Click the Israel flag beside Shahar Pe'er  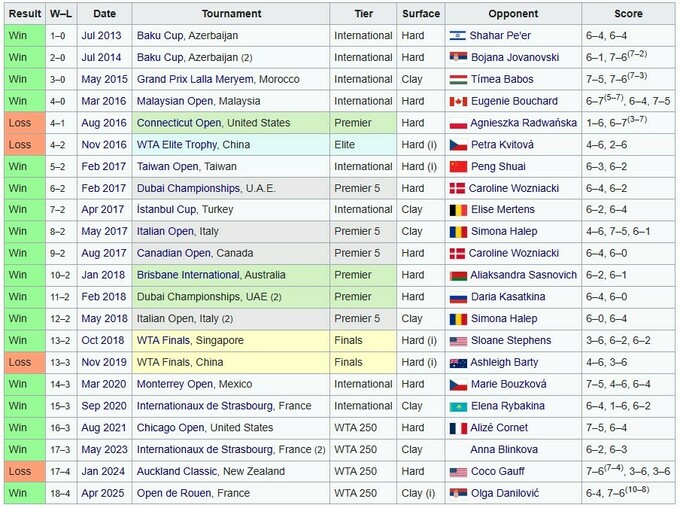458,36
